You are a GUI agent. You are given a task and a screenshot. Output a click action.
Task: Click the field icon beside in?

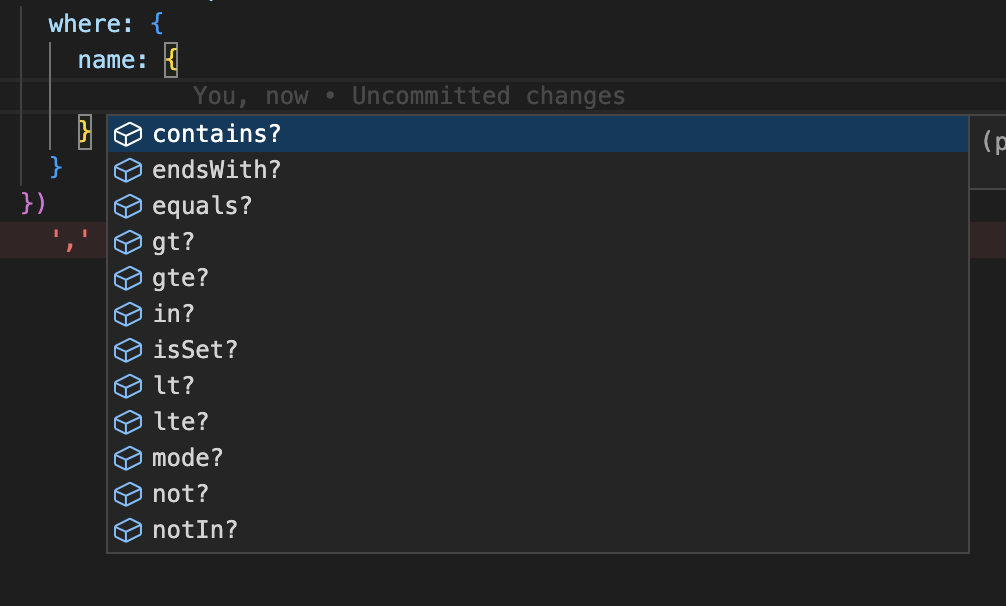tap(128, 314)
